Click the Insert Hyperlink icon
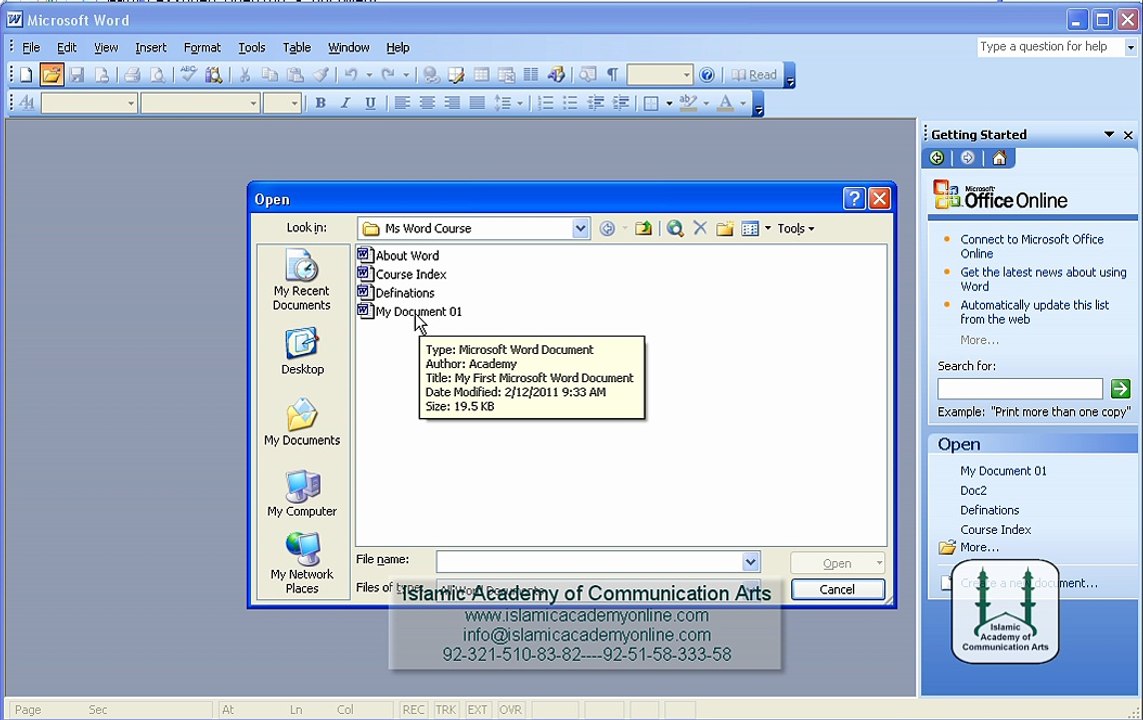The image size is (1143, 720). [x=431, y=74]
